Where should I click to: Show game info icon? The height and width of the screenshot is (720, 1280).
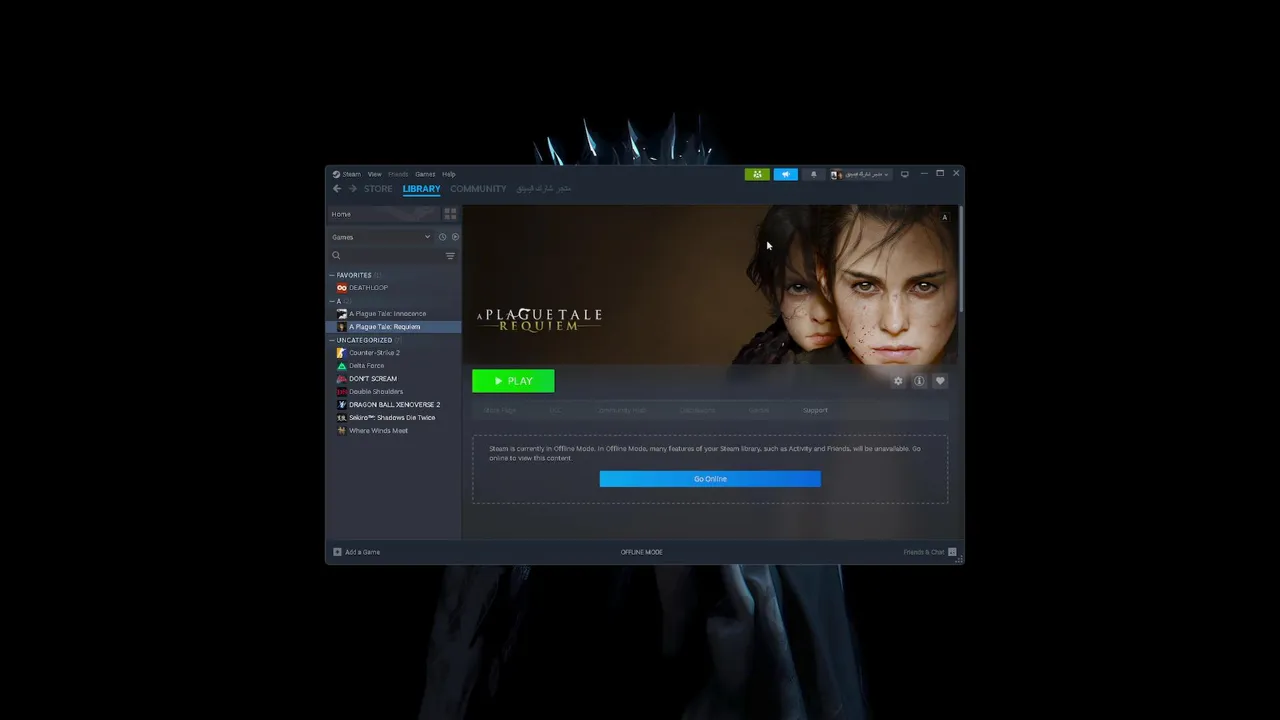point(919,381)
